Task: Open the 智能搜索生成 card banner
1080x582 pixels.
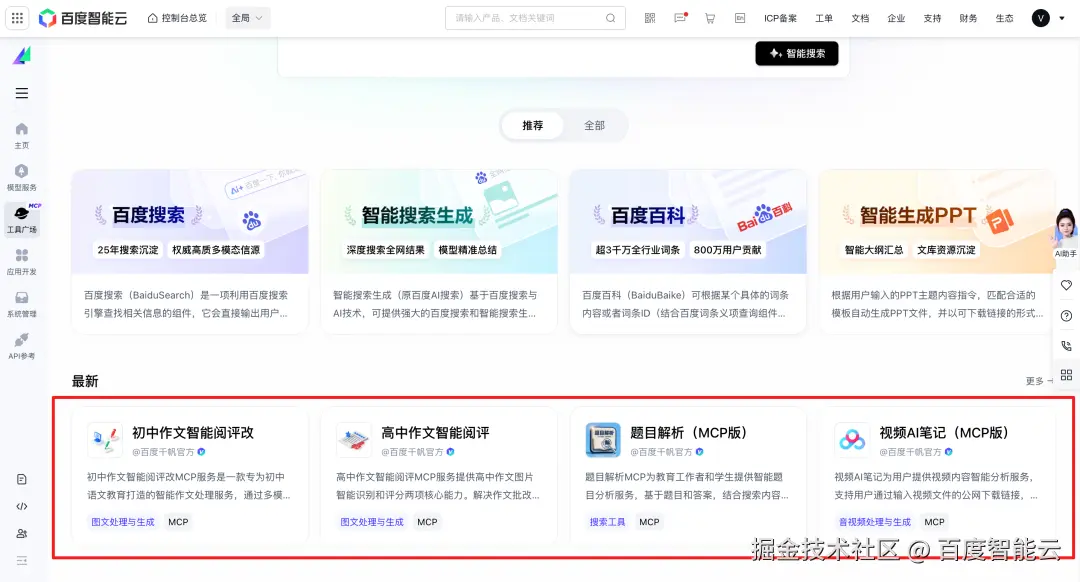Action: point(439,222)
